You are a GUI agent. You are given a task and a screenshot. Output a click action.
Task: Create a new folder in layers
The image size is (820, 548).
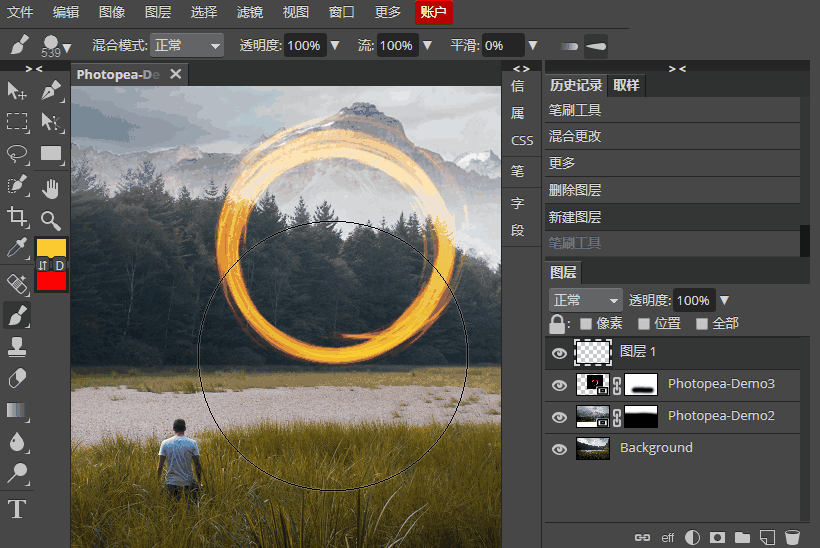coord(742,538)
